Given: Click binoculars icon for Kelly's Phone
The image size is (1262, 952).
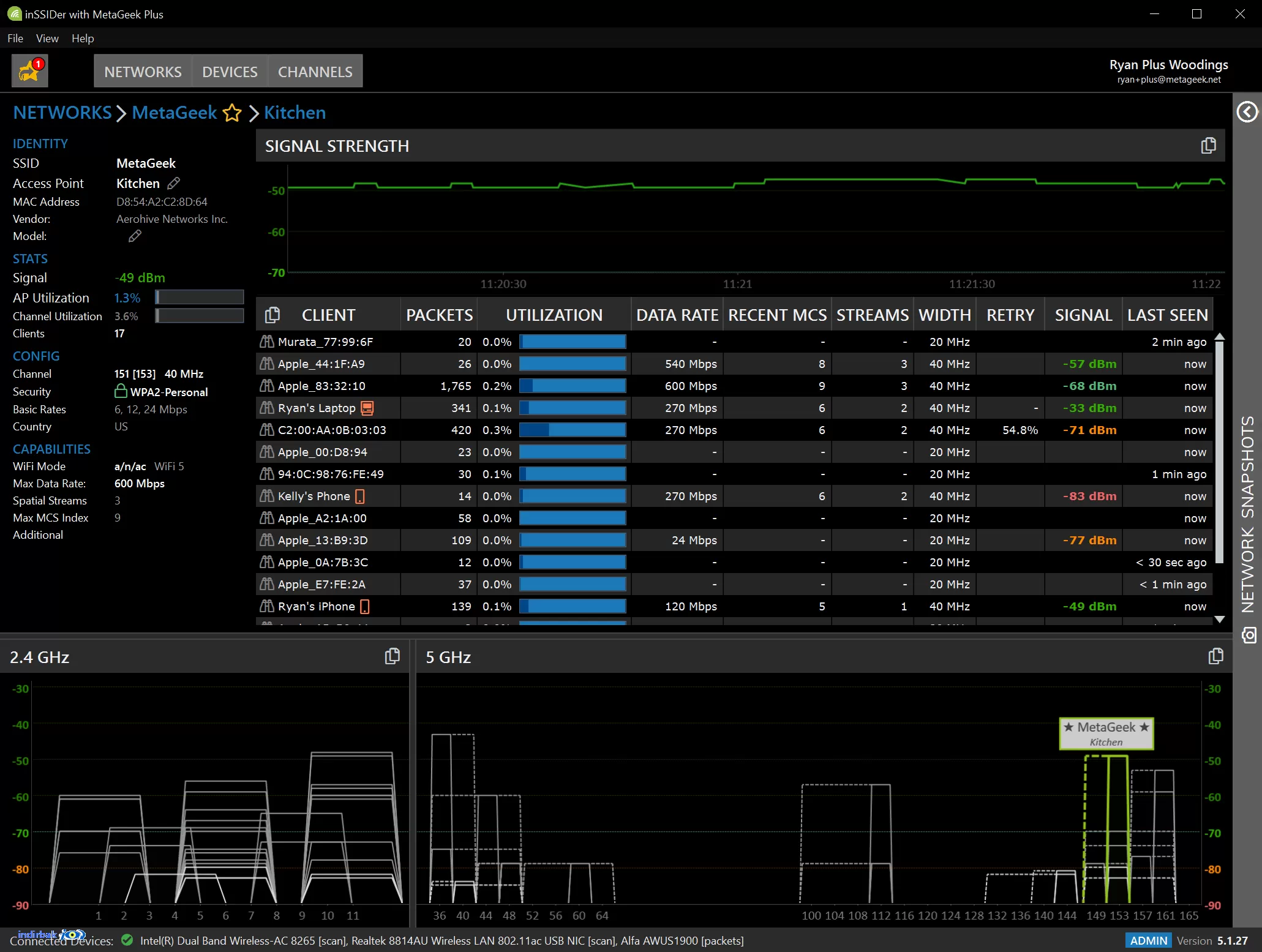Looking at the screenshot, I should 266,496.
